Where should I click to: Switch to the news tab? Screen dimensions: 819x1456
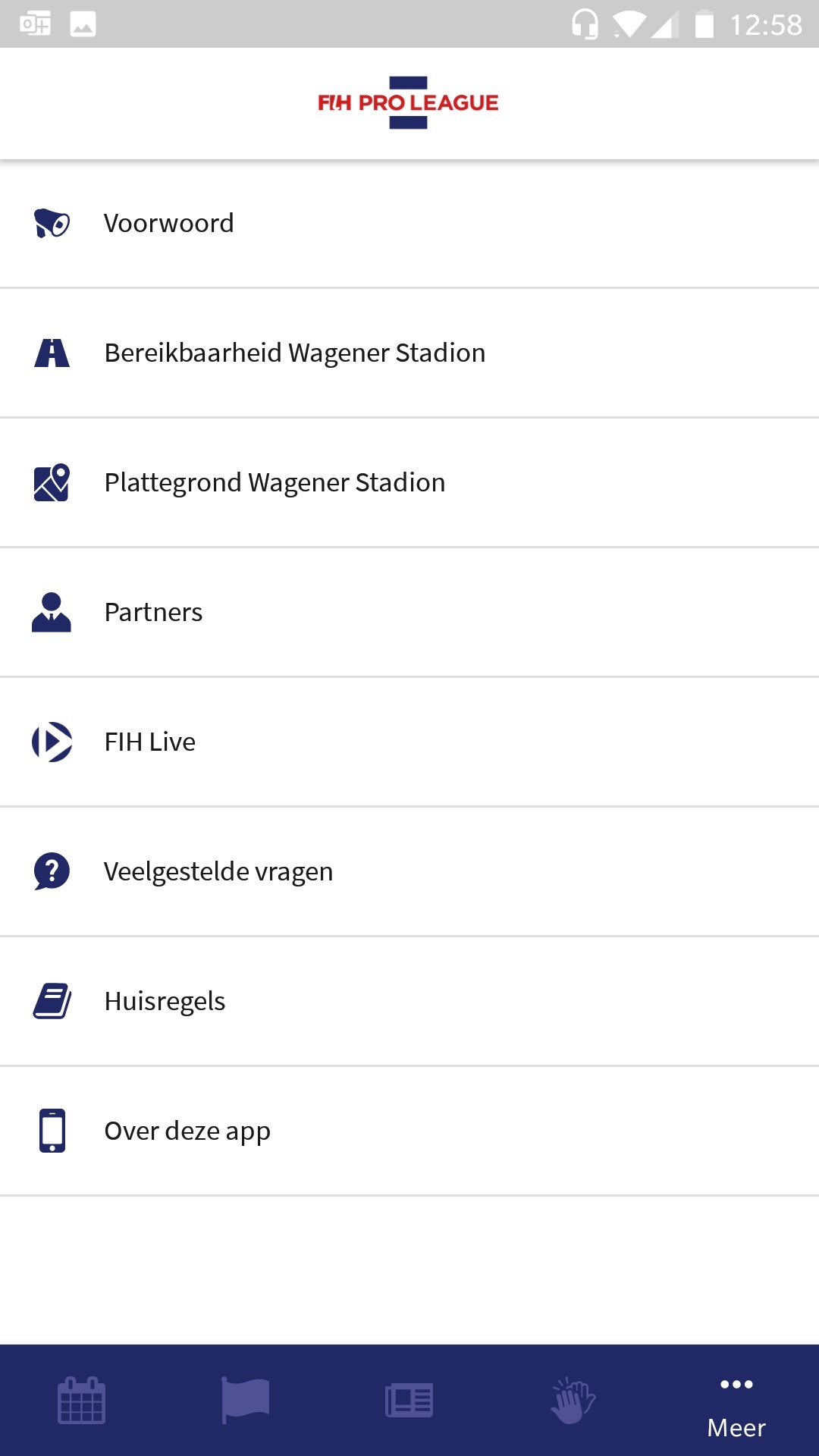[409, 1400]
